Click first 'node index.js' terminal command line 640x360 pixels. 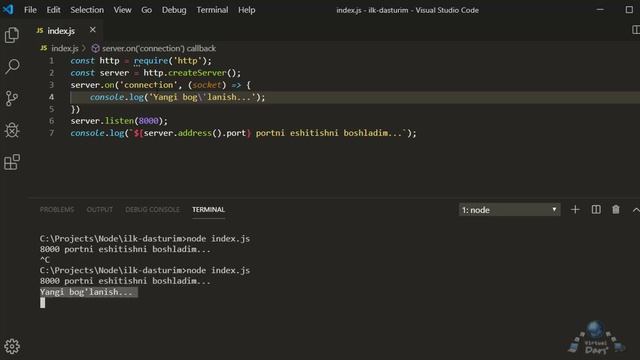[145, 238]
